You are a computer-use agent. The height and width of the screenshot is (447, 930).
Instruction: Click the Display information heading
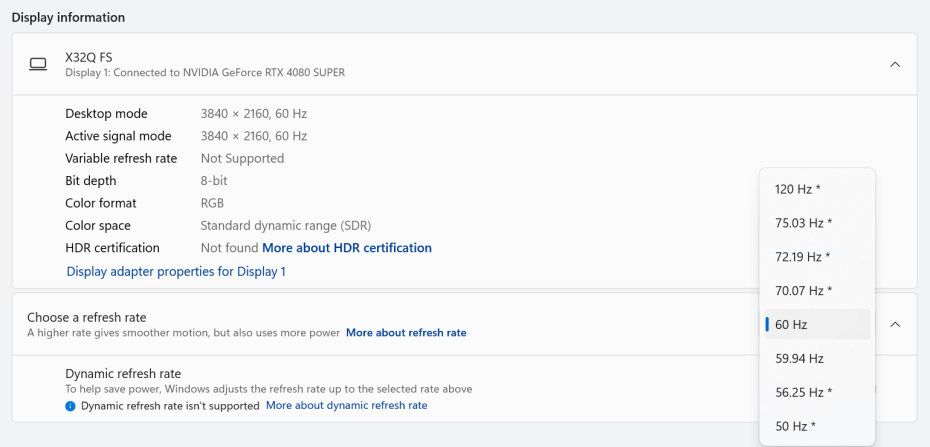pyautogui.click(x=68, y=17)
